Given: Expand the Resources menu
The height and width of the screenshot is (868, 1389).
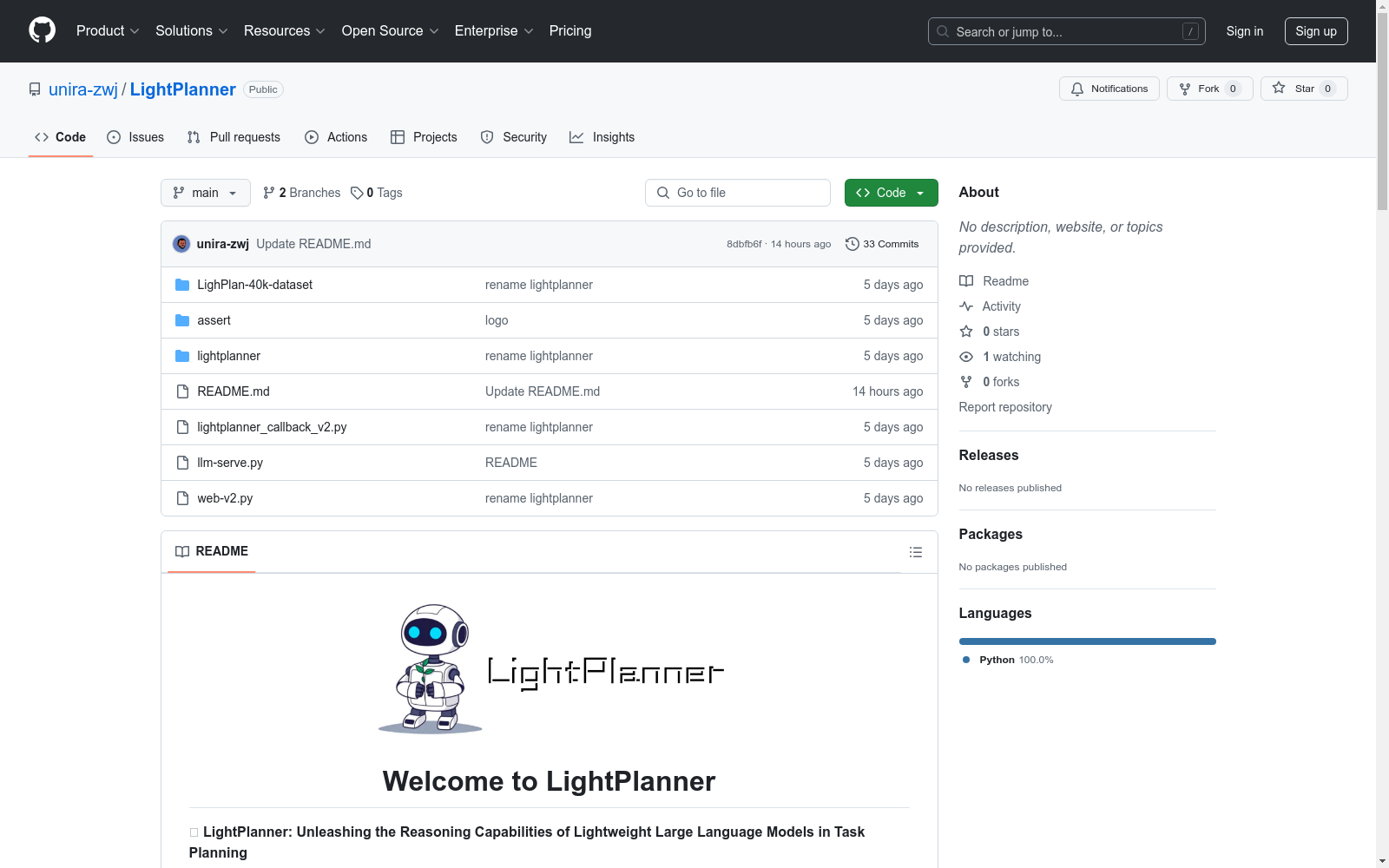Looking at the screenshot, I should coord(285,31).
